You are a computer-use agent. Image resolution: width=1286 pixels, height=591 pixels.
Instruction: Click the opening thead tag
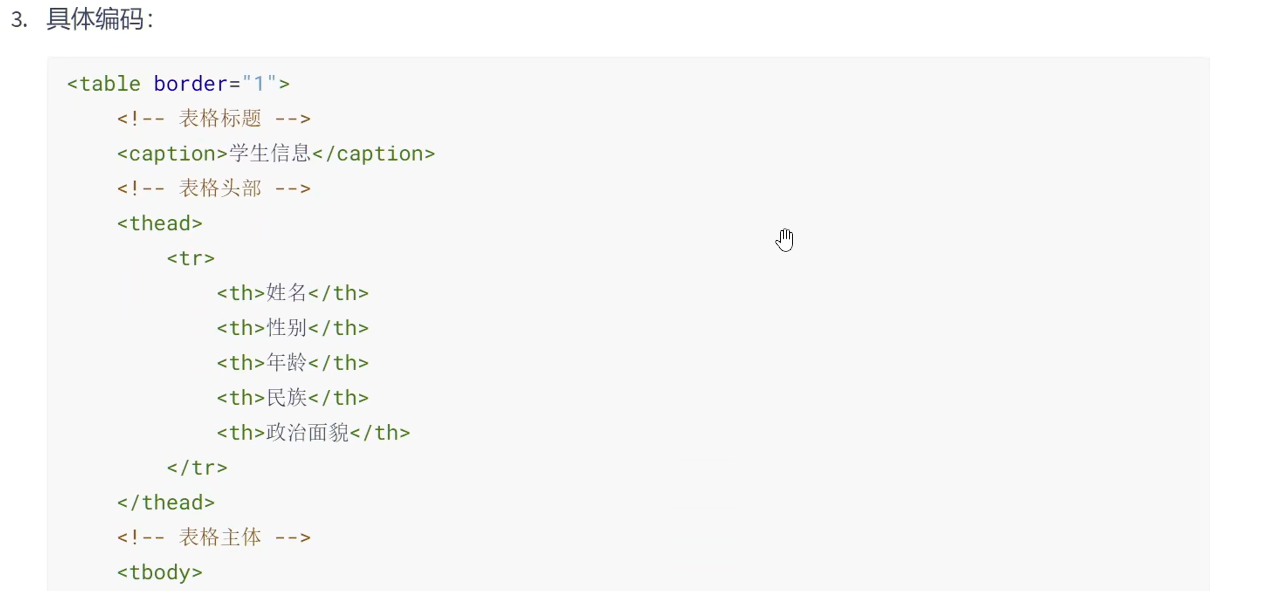pos(160,223)
